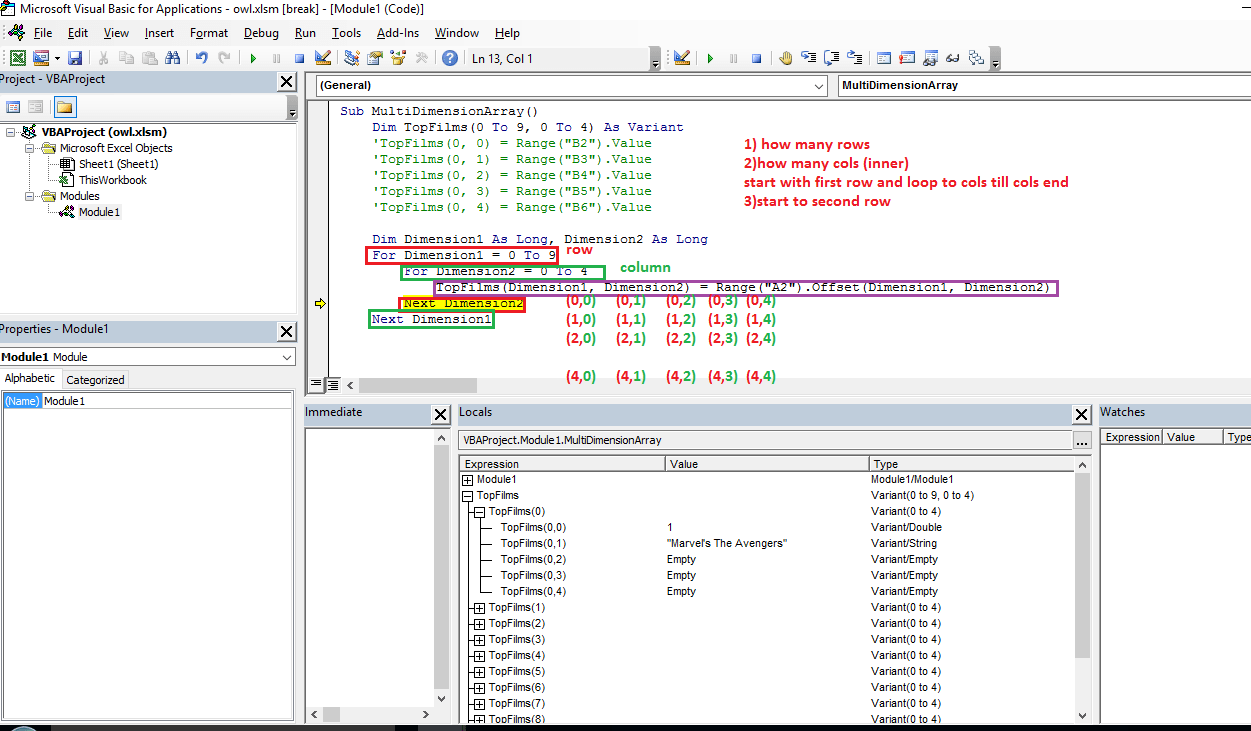The width and height of the screenshot is (1251, 731).
Task: Click the Copy icon in the toolbar
Action: click(126, 58)
